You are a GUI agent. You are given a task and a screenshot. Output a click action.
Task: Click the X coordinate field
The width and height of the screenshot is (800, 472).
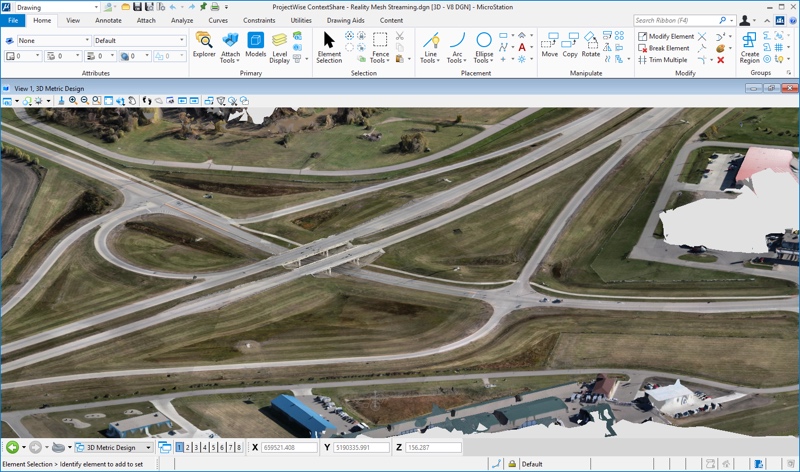(x=289, y=448)
